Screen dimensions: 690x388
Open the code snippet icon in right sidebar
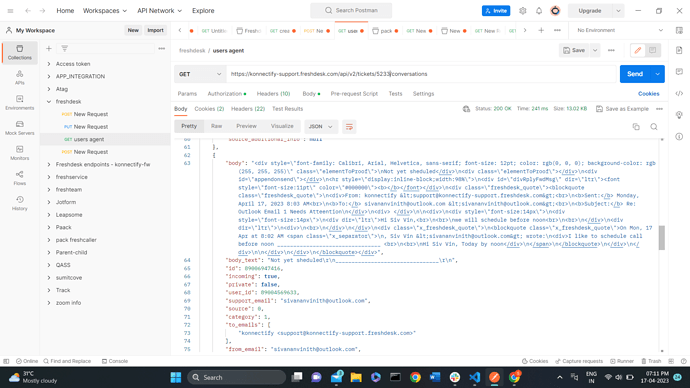pyautogui.click(x=679, y=93)
